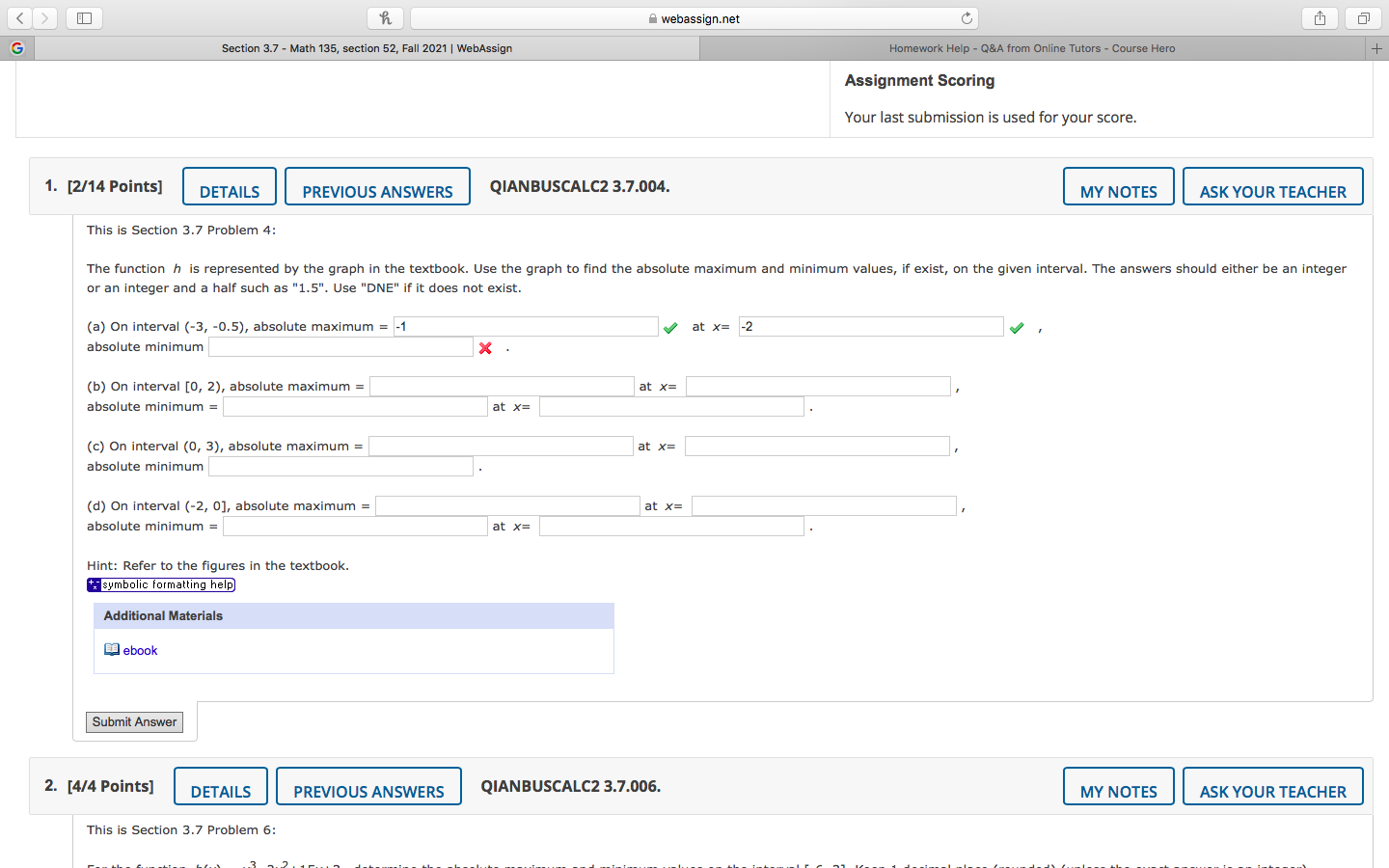Reload the page via the address bar icon
This screenshot has height=868, width=1389.
pos(966,17)
